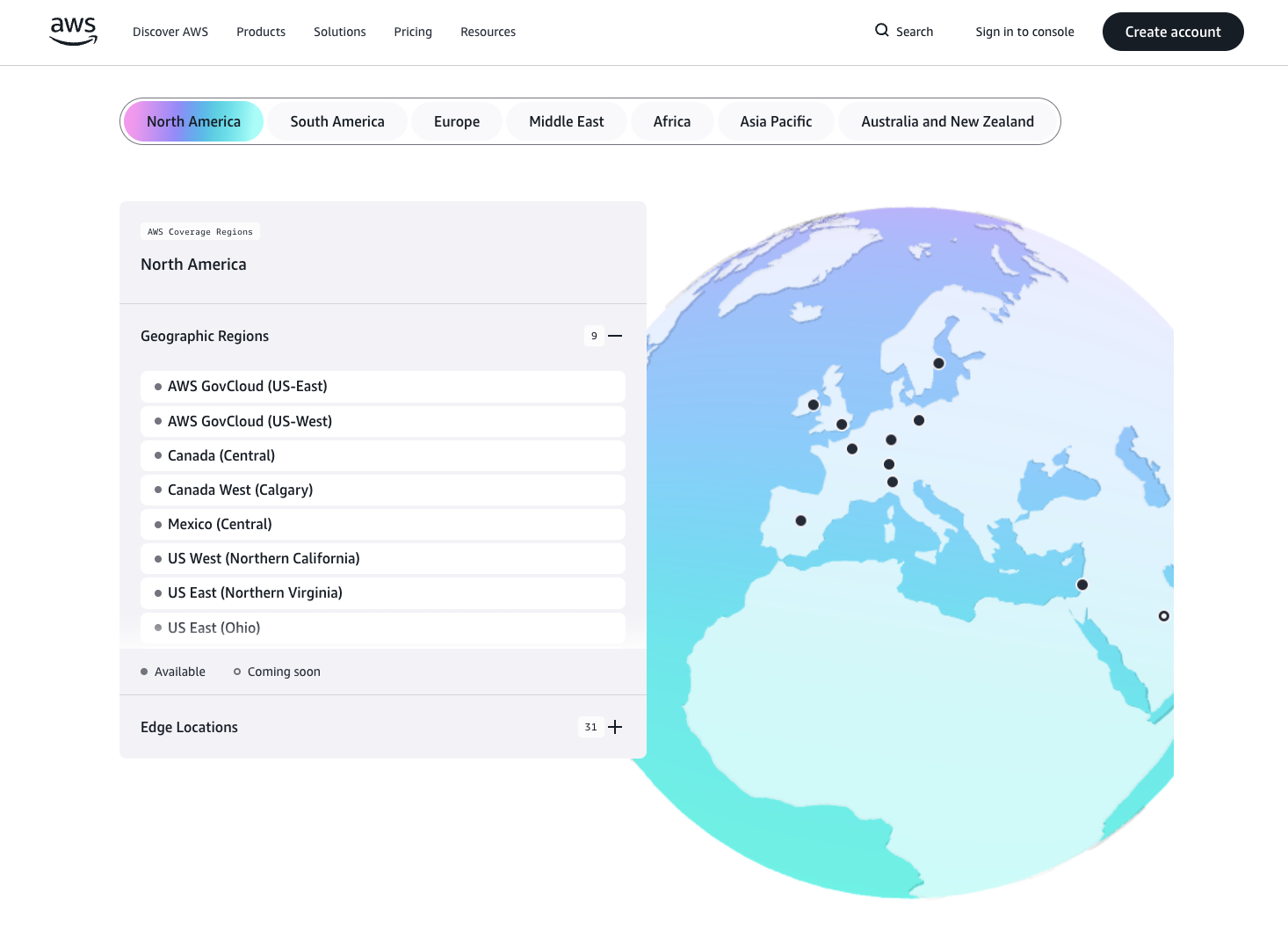The width and height of the screenshot is (1288, 937).
Task: Click the hollow coming-soon marker on globe
Action: click(x=1163, y=616)
